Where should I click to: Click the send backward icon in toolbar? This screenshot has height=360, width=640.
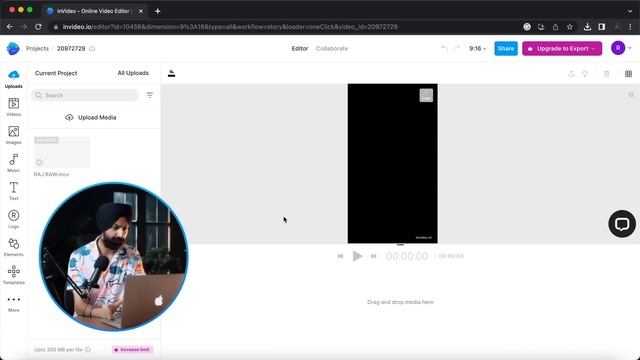coord(585,73)
